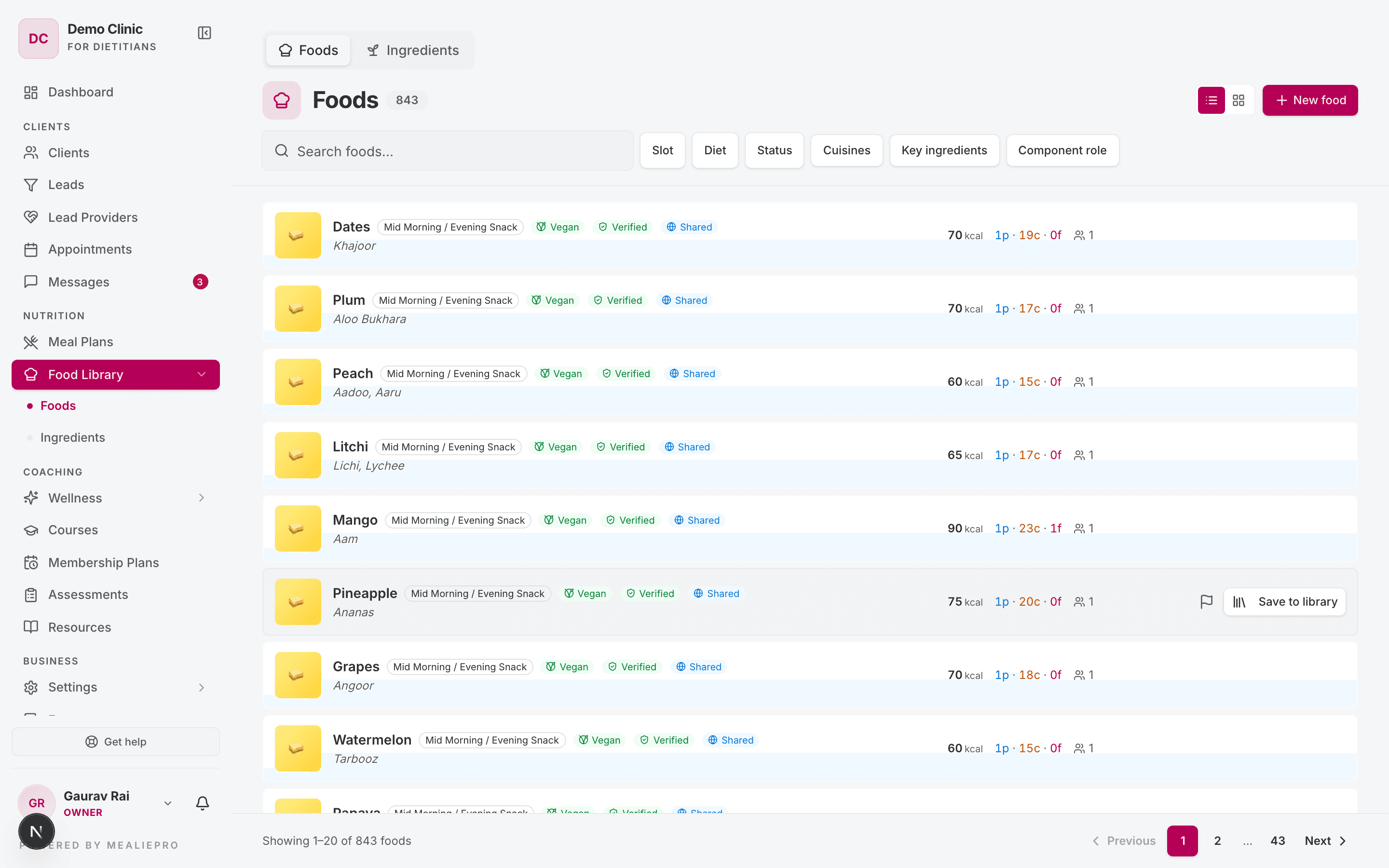Collapse the sidebar with the panel icon
This screenshot has width=1389, height=868.
pos(204,33)
